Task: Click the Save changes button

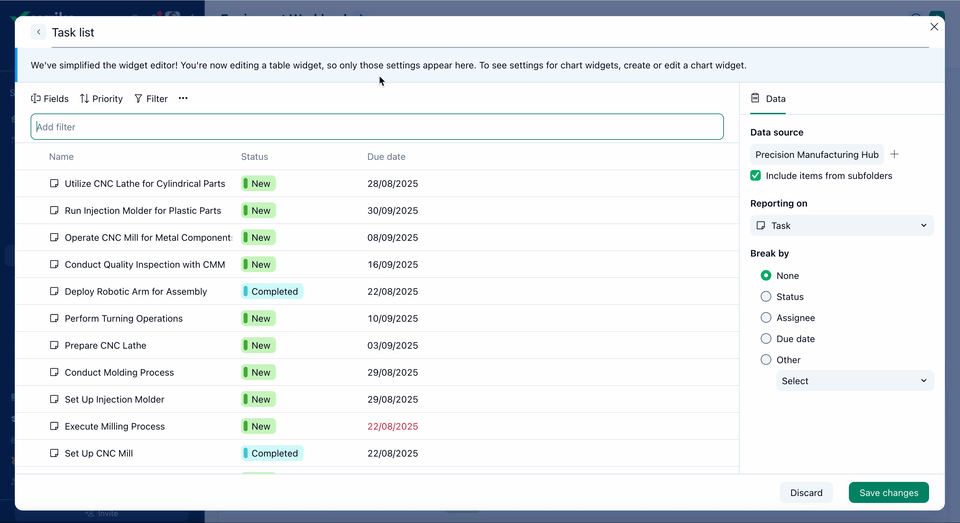Action: point(888,493)
